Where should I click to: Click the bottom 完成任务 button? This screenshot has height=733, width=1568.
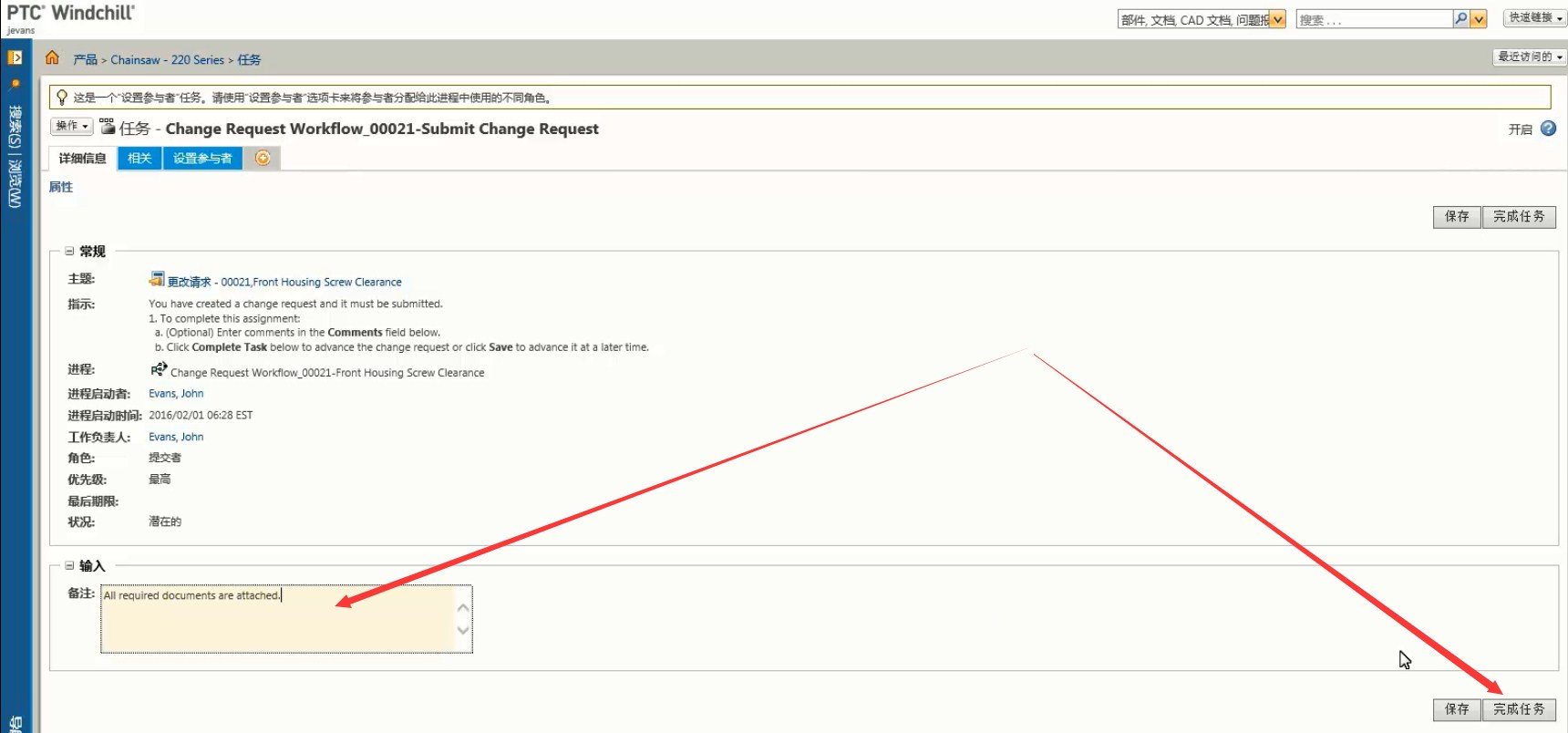(x=1519, y=709)
